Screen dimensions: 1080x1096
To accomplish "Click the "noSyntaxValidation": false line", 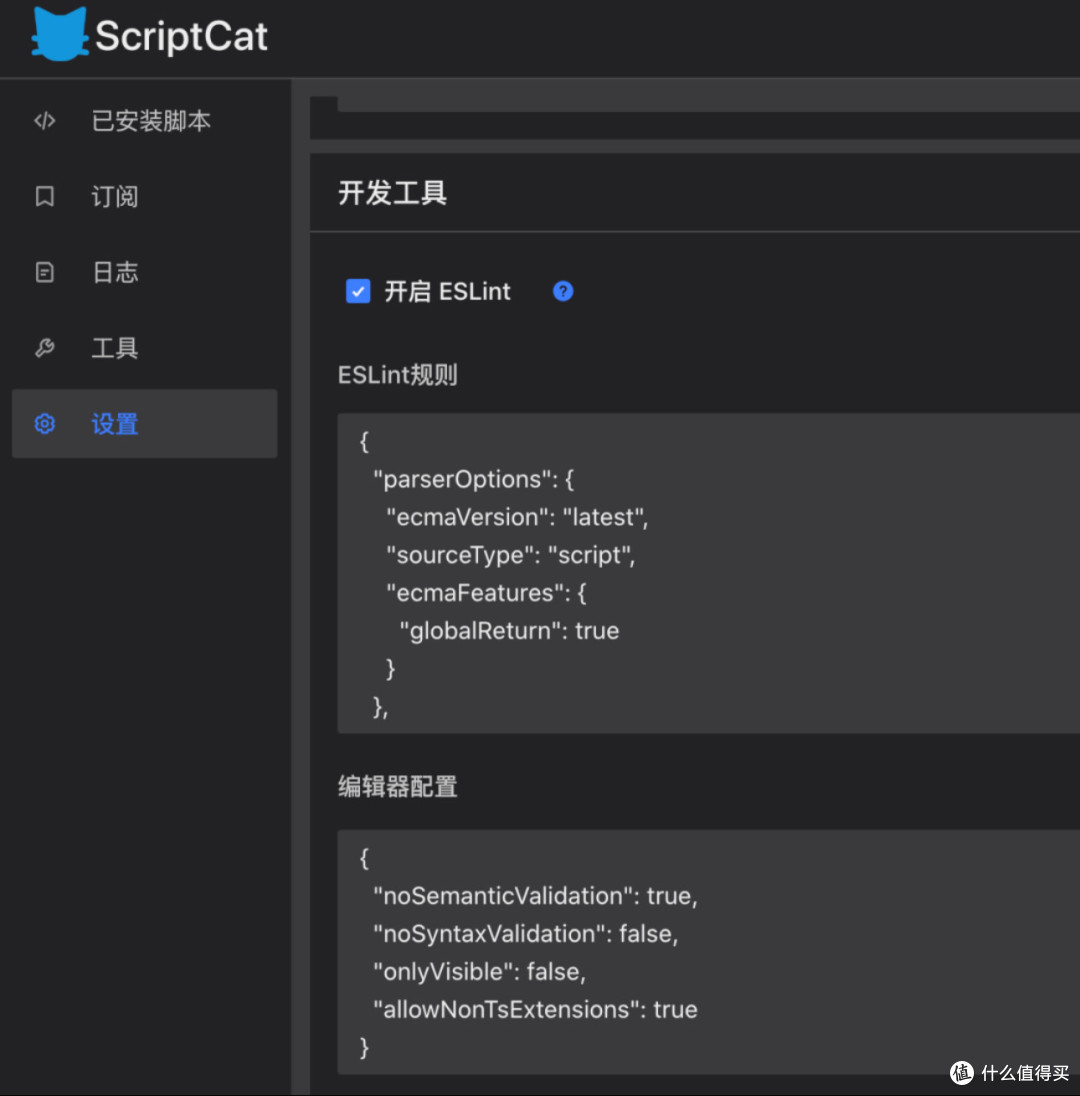I will point(526,934).
